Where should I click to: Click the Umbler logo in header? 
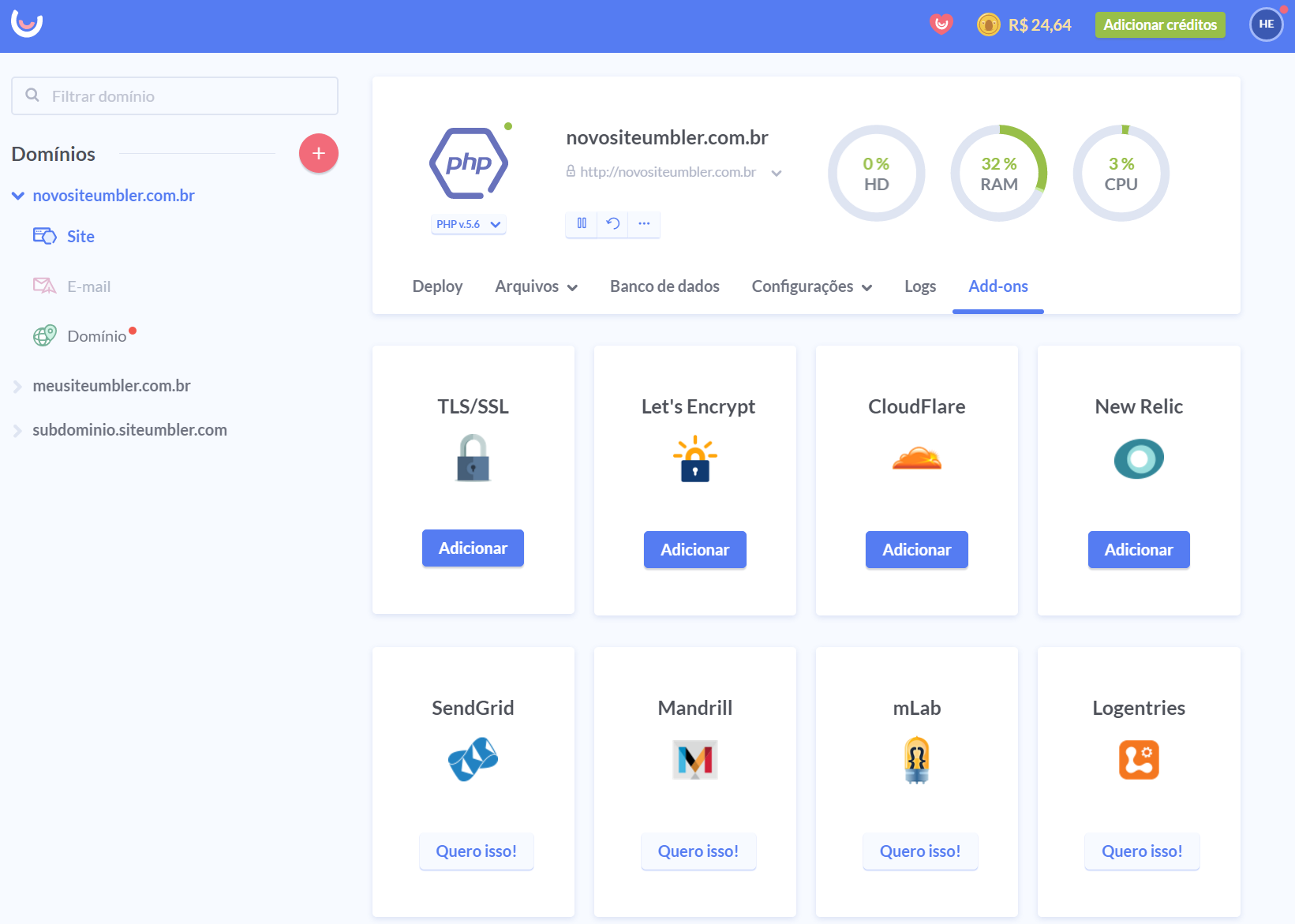(x=27, y=24)
